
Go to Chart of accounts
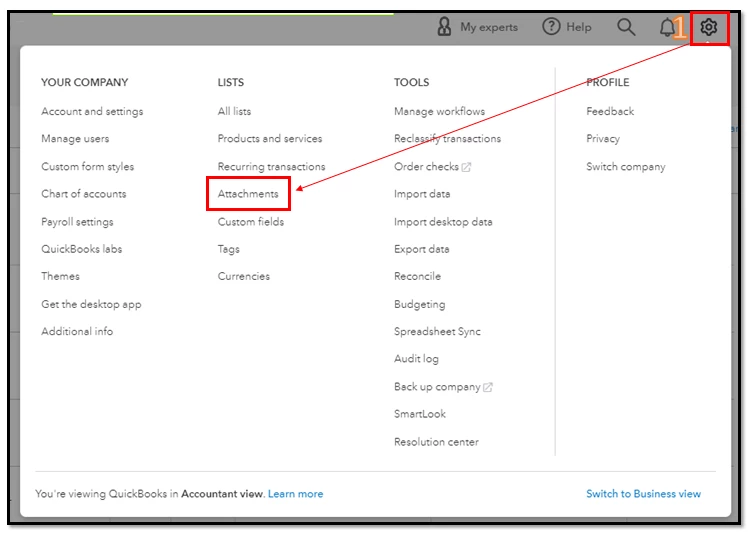click(84, 194)
